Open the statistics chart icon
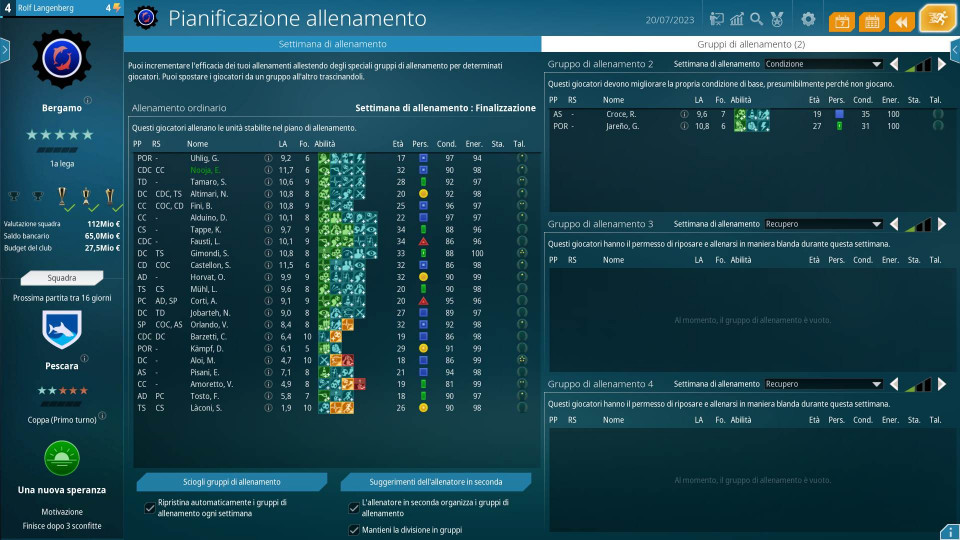Screen dimensions: 960x540 [737, 19]
